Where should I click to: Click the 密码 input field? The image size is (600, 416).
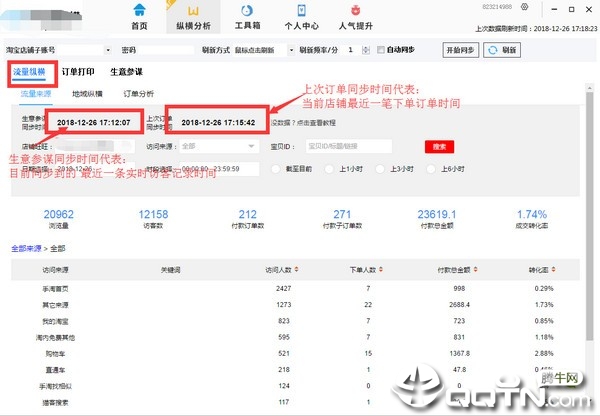point(166,50)
